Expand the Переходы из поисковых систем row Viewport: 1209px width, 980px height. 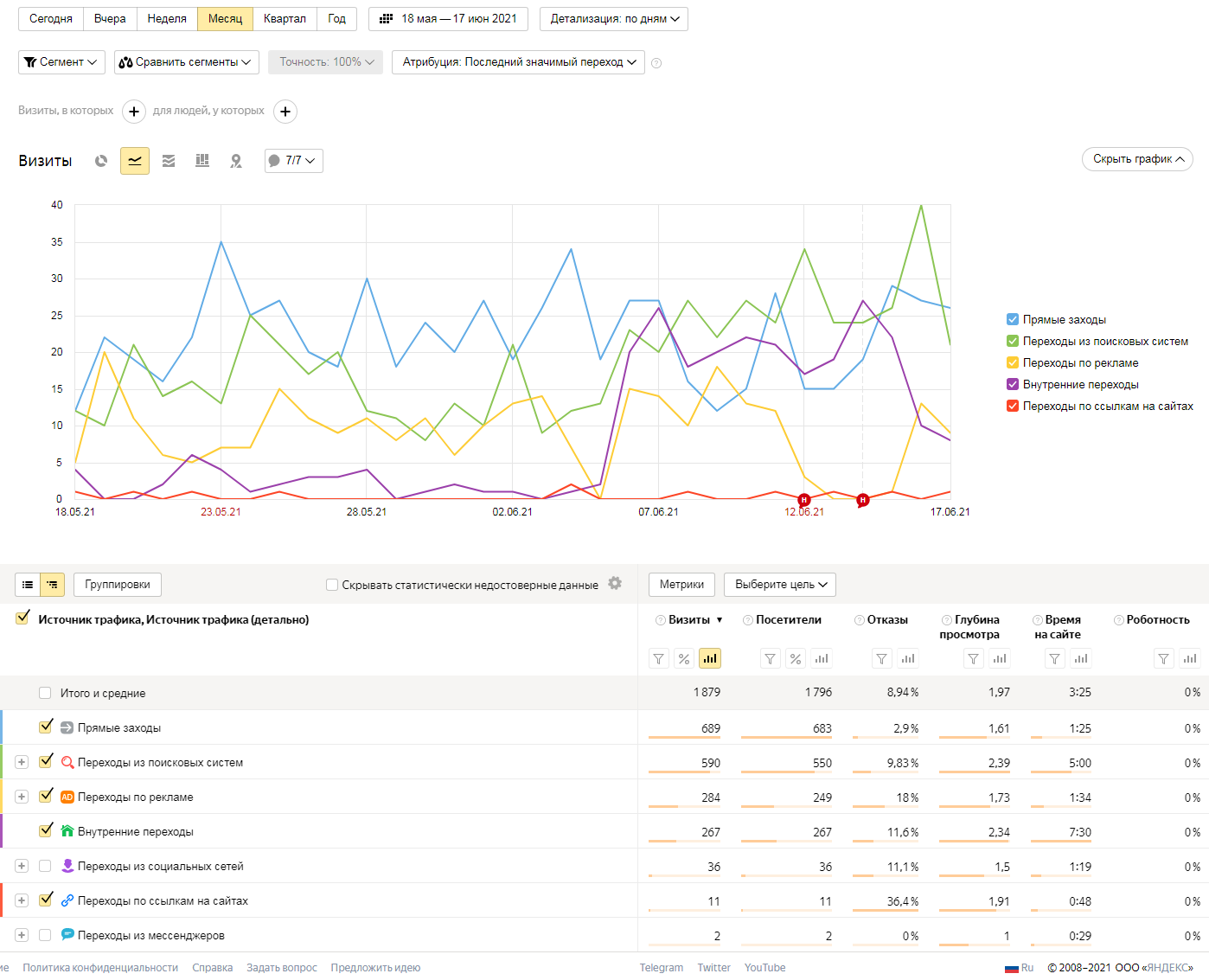point(22,762)
